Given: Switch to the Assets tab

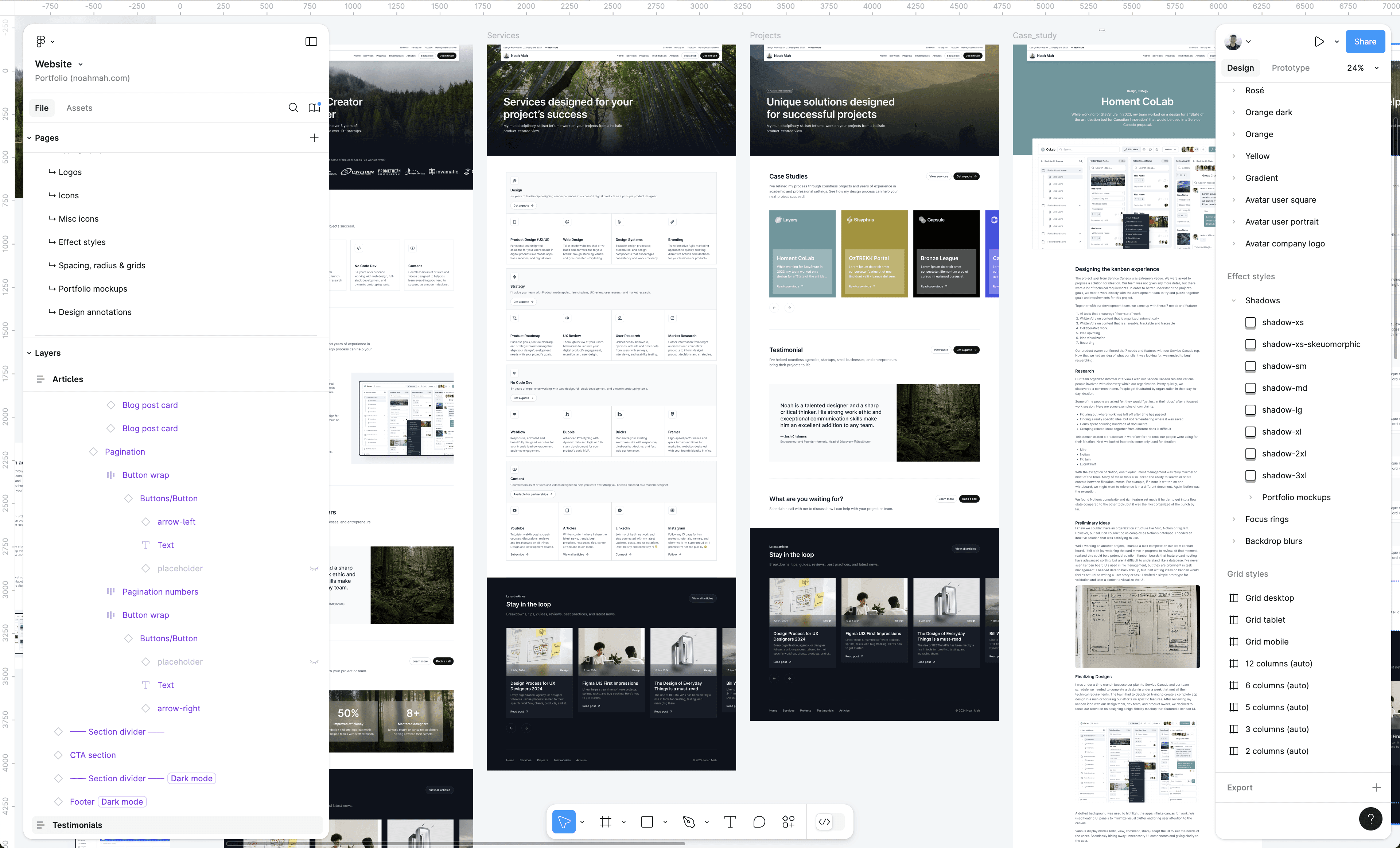Looking at the screenshot, I should click(x=79, y=108).
